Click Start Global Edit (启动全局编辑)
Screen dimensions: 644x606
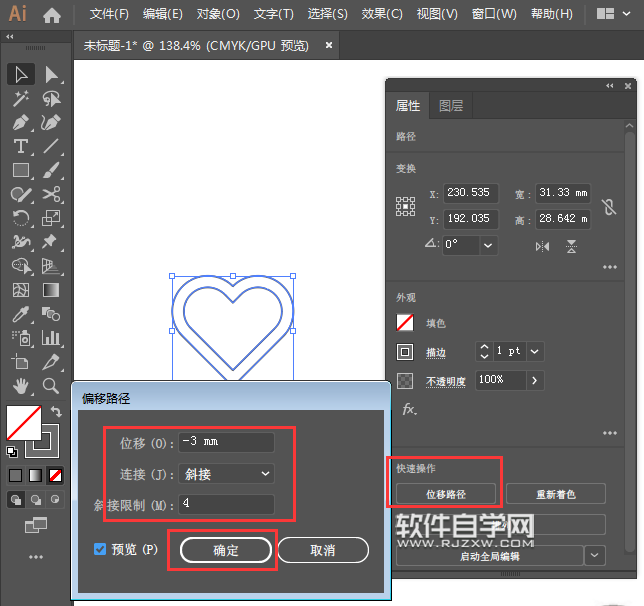click(x=490, y=556)
